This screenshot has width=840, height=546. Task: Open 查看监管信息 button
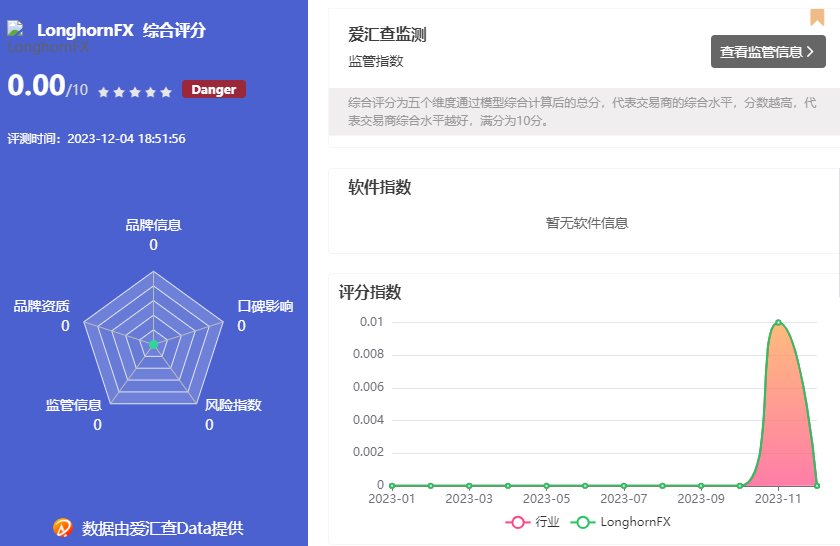[x=768, y=51]
